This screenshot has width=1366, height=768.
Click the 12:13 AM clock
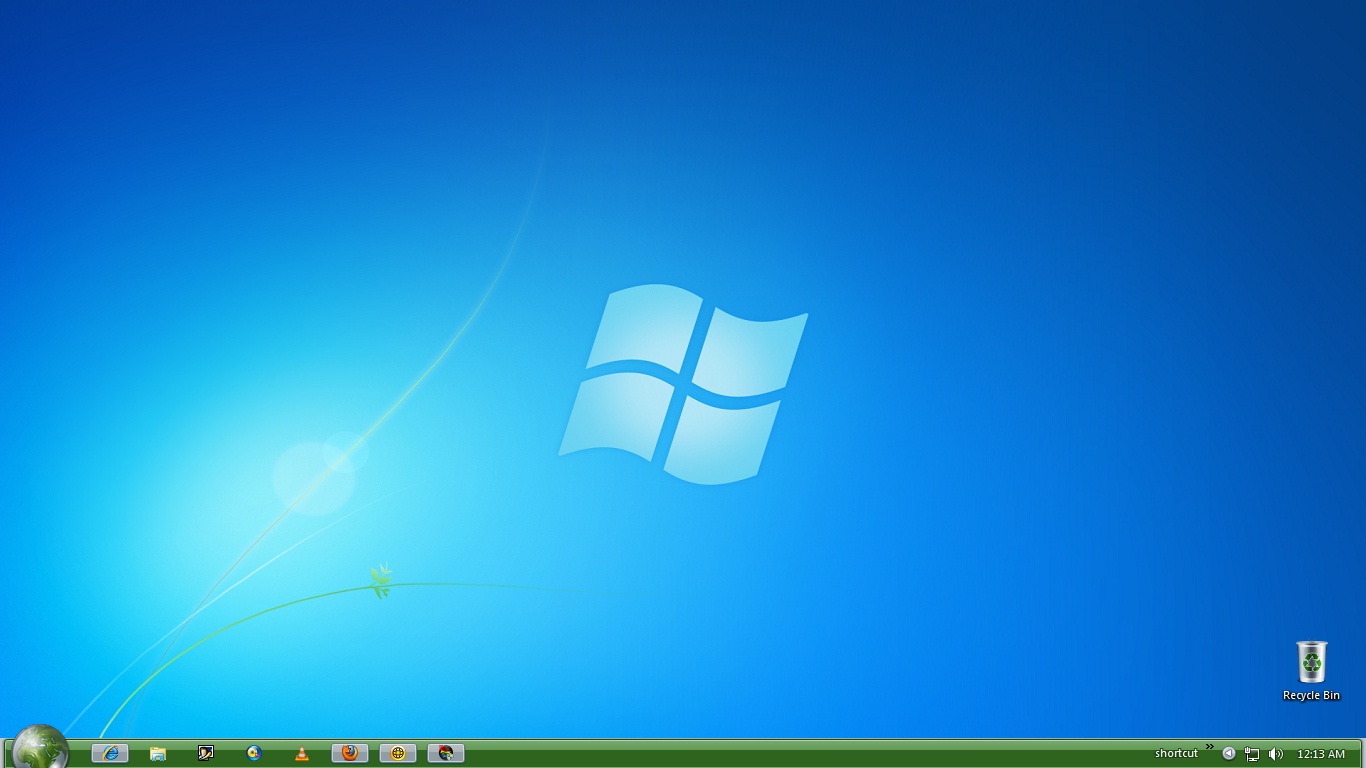[1321, 754]
